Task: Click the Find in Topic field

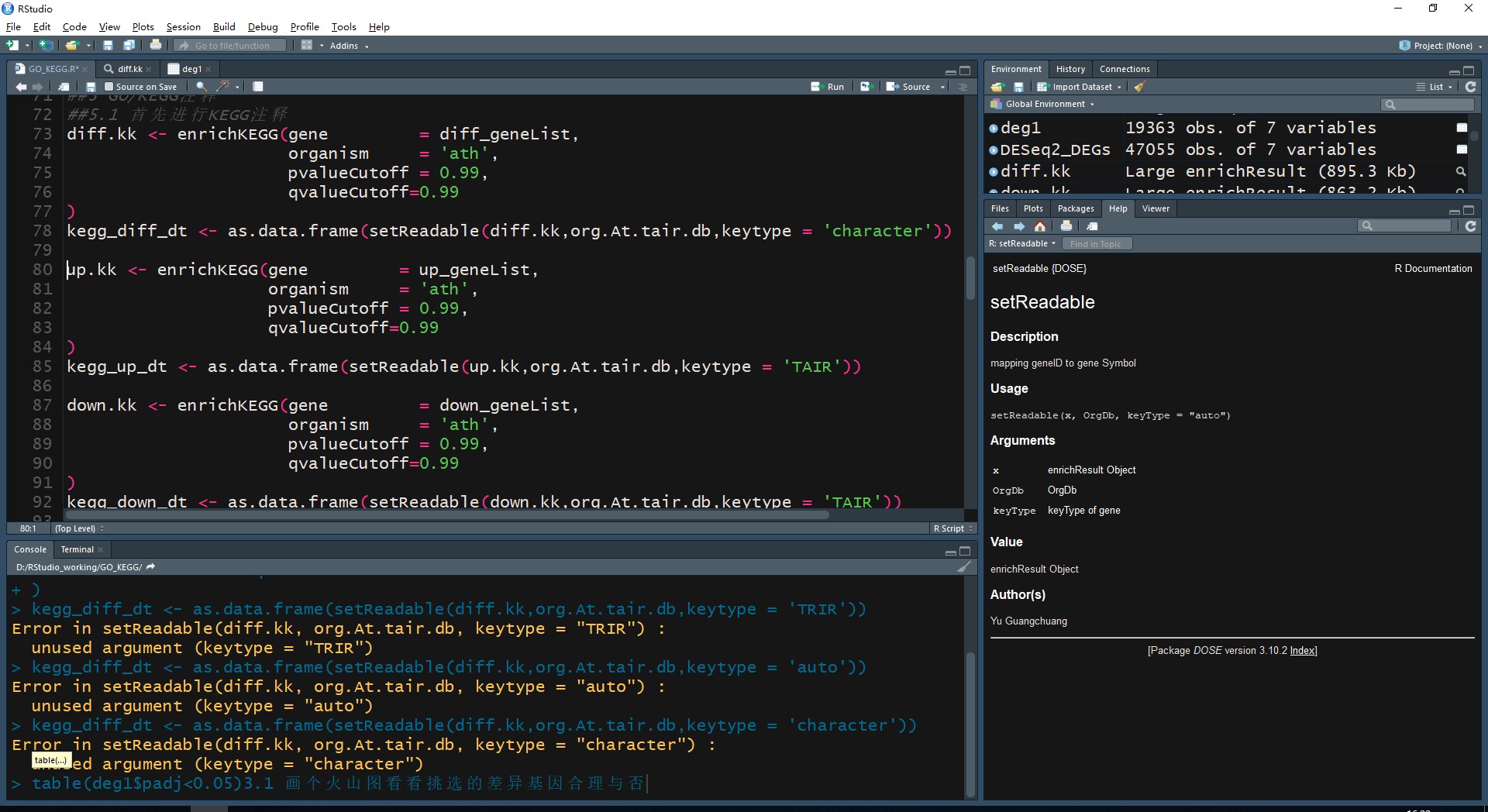Action: click(x=1097, y=244)
